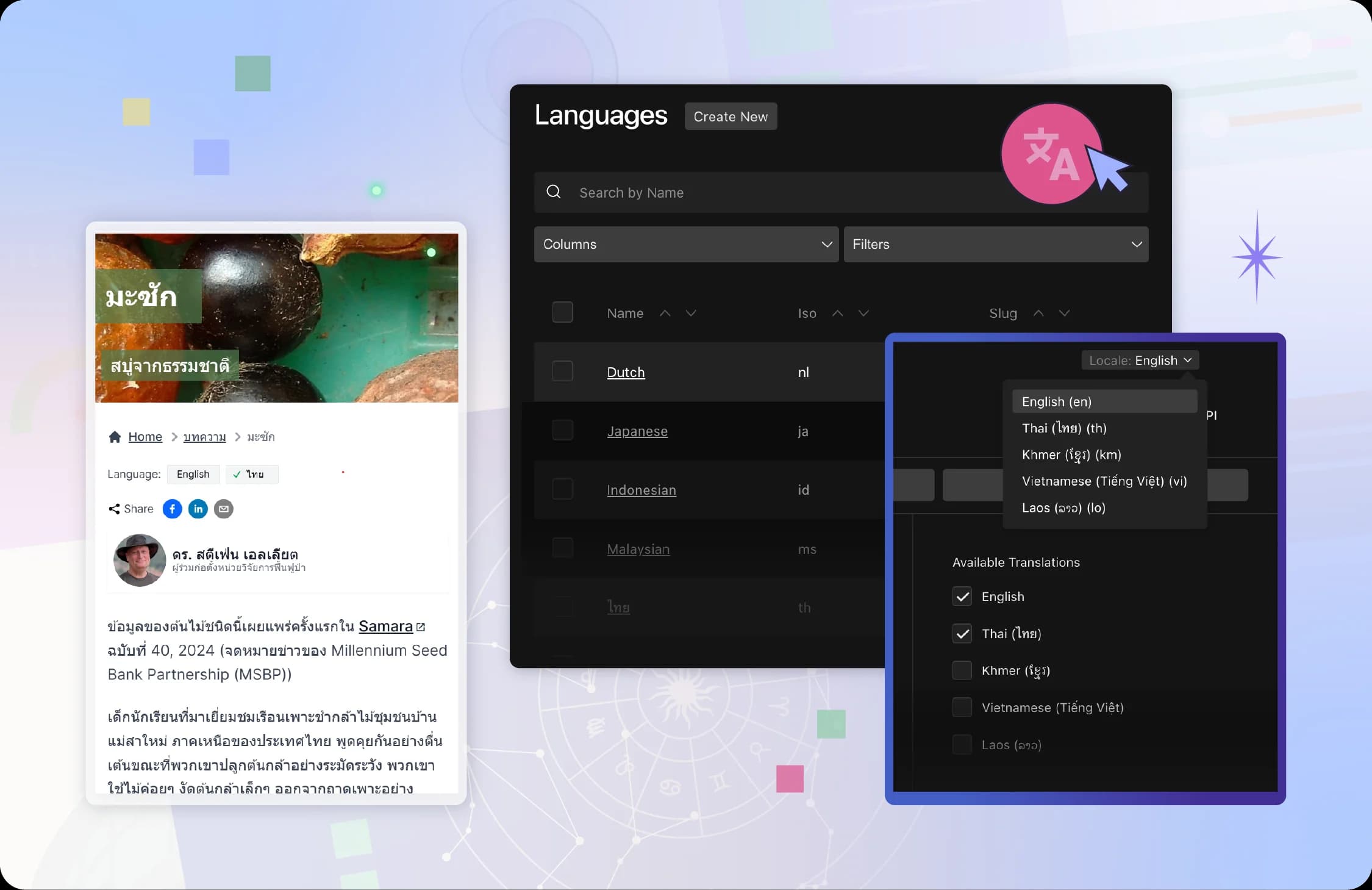Open the Filters dropdown
Screen dimensions: 1372x890
pyautogui.click(x=995, y=244)
